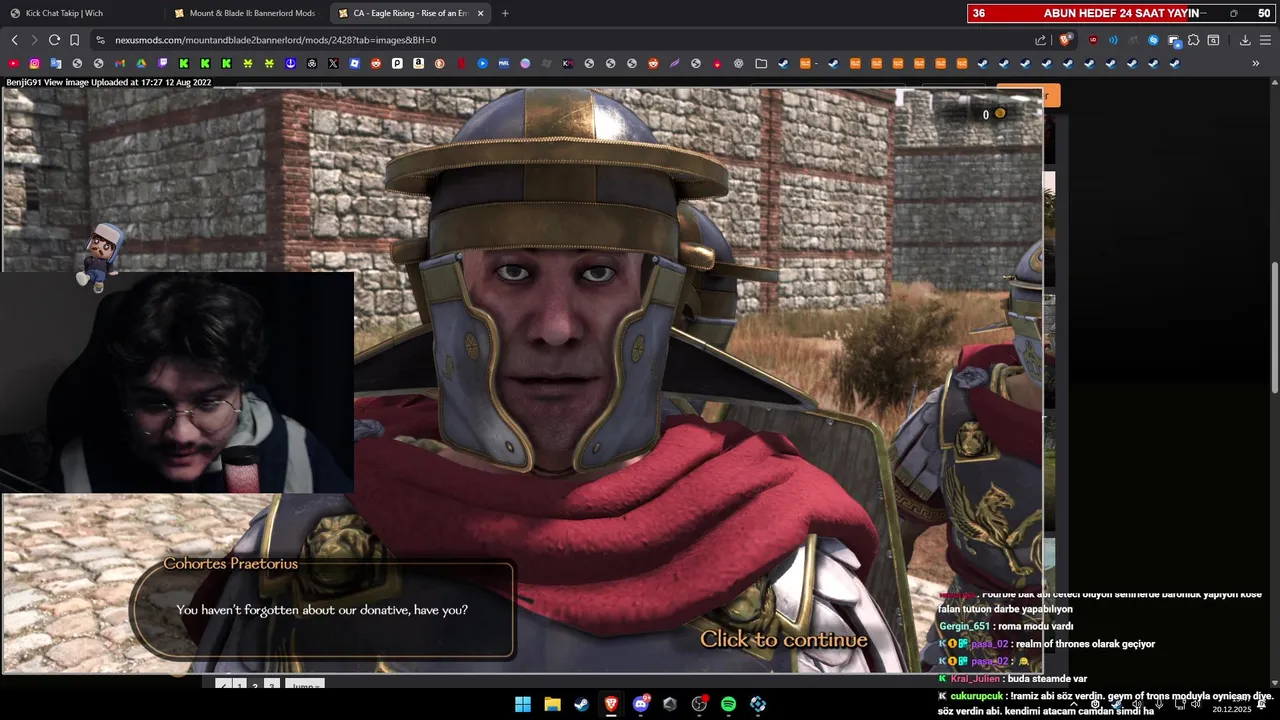Close the CA - Eagle Rising tab
Image resolution: width=1280 pixels, height=720 pixels.
(480, 13)
